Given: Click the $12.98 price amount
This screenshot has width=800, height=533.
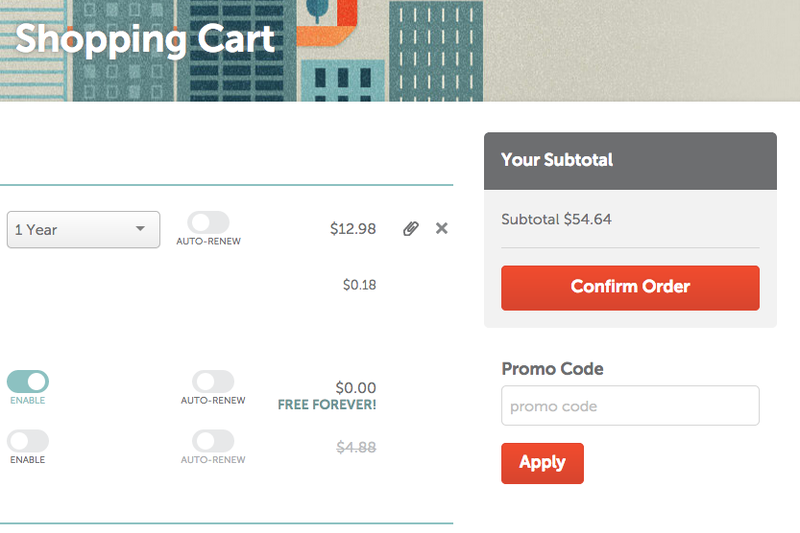Looking at the screenshot, I should (353, 229).
